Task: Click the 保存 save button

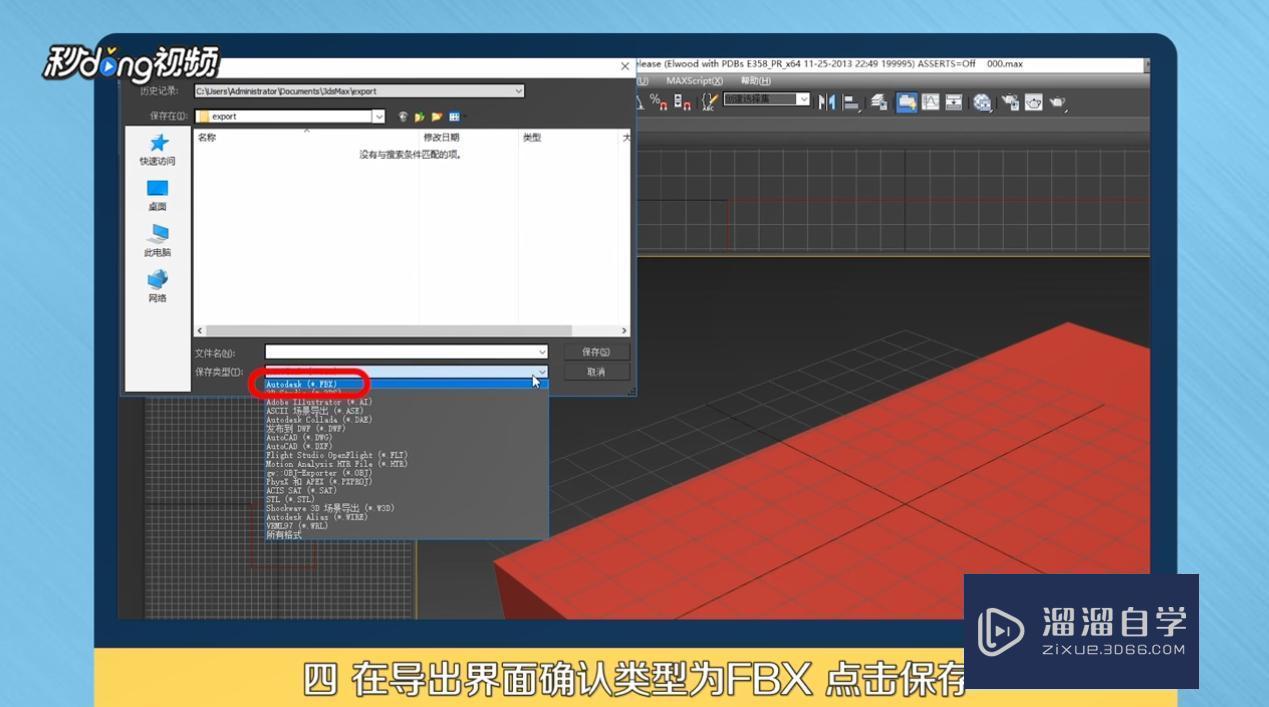Action: pyautogui.click(x=595, y=351)
